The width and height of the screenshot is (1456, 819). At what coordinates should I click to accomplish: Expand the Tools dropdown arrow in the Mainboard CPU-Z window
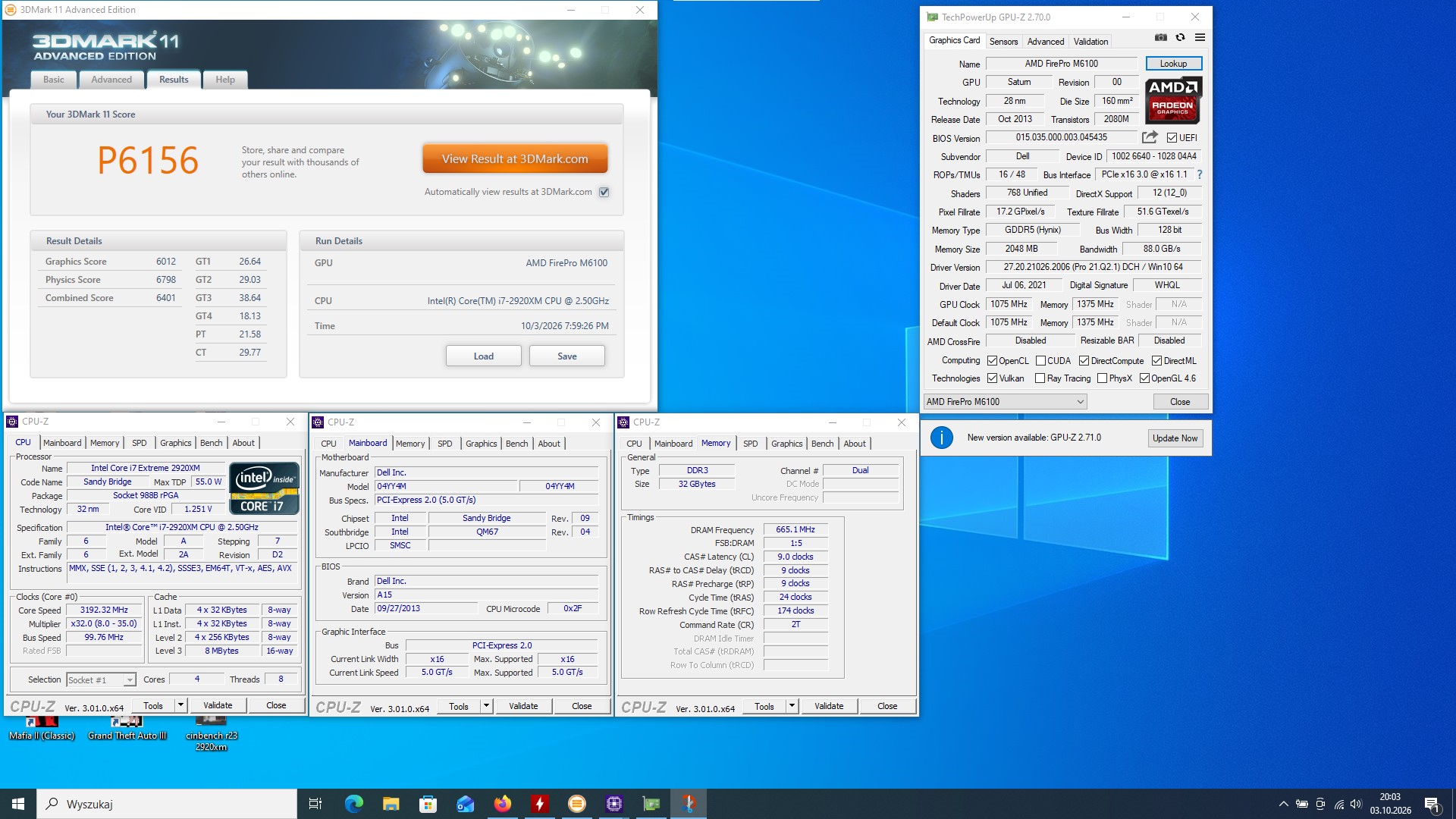pos(486,706)
